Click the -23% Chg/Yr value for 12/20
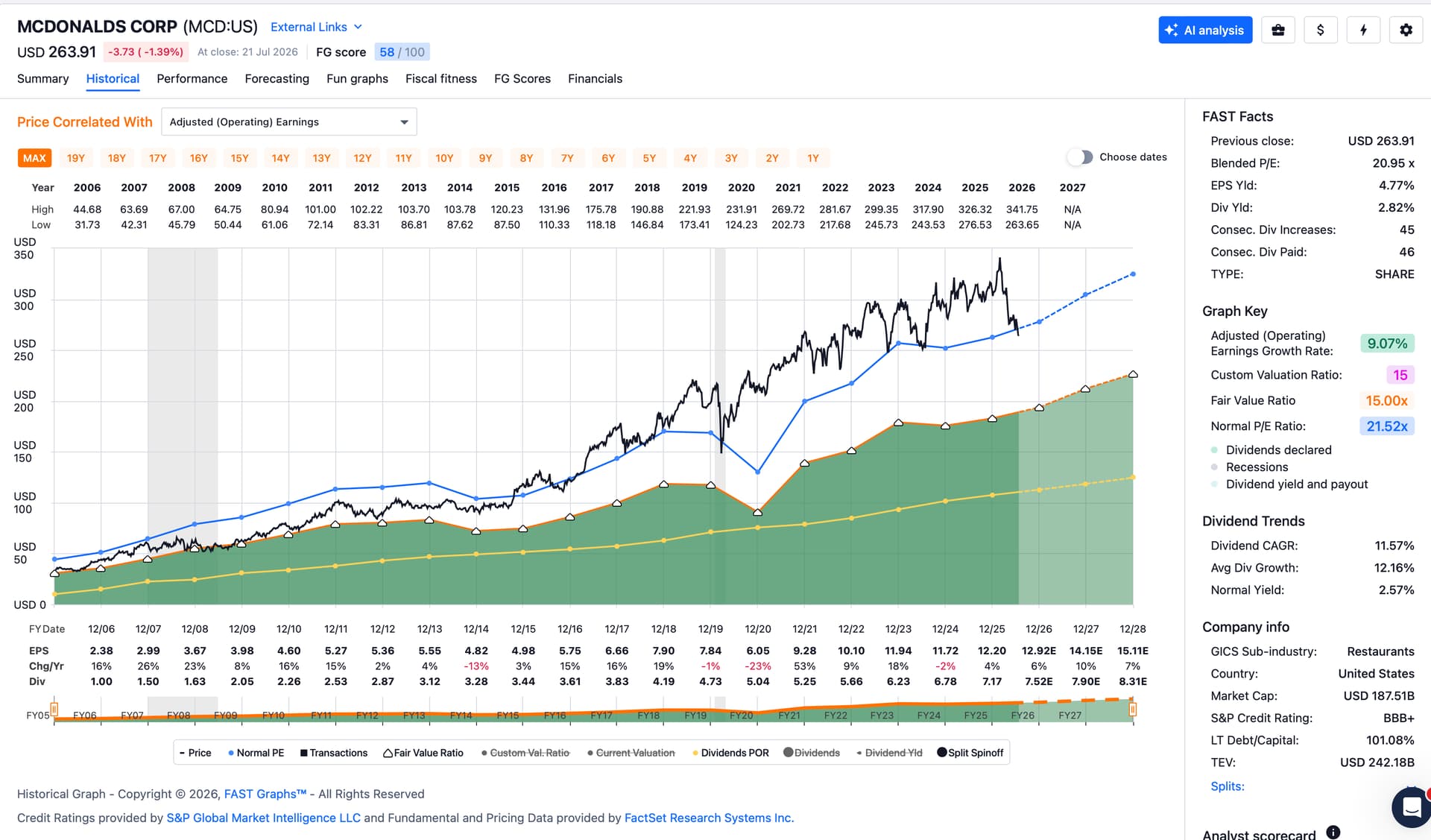The height and width of the screenshot is (840, 1431). (758, 666)
